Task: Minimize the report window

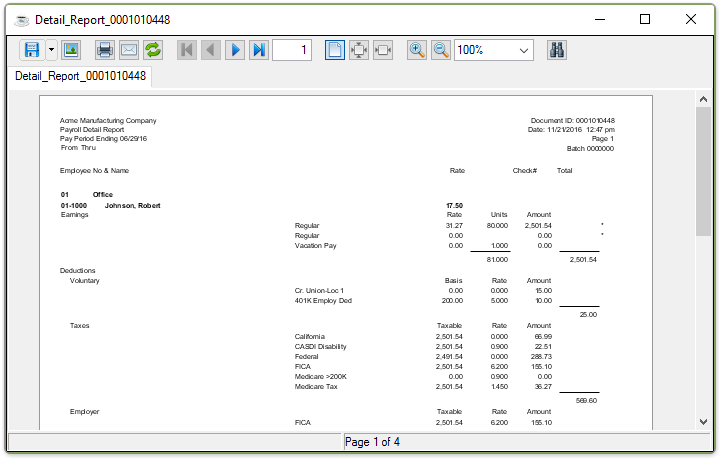Action: [600, 19]
